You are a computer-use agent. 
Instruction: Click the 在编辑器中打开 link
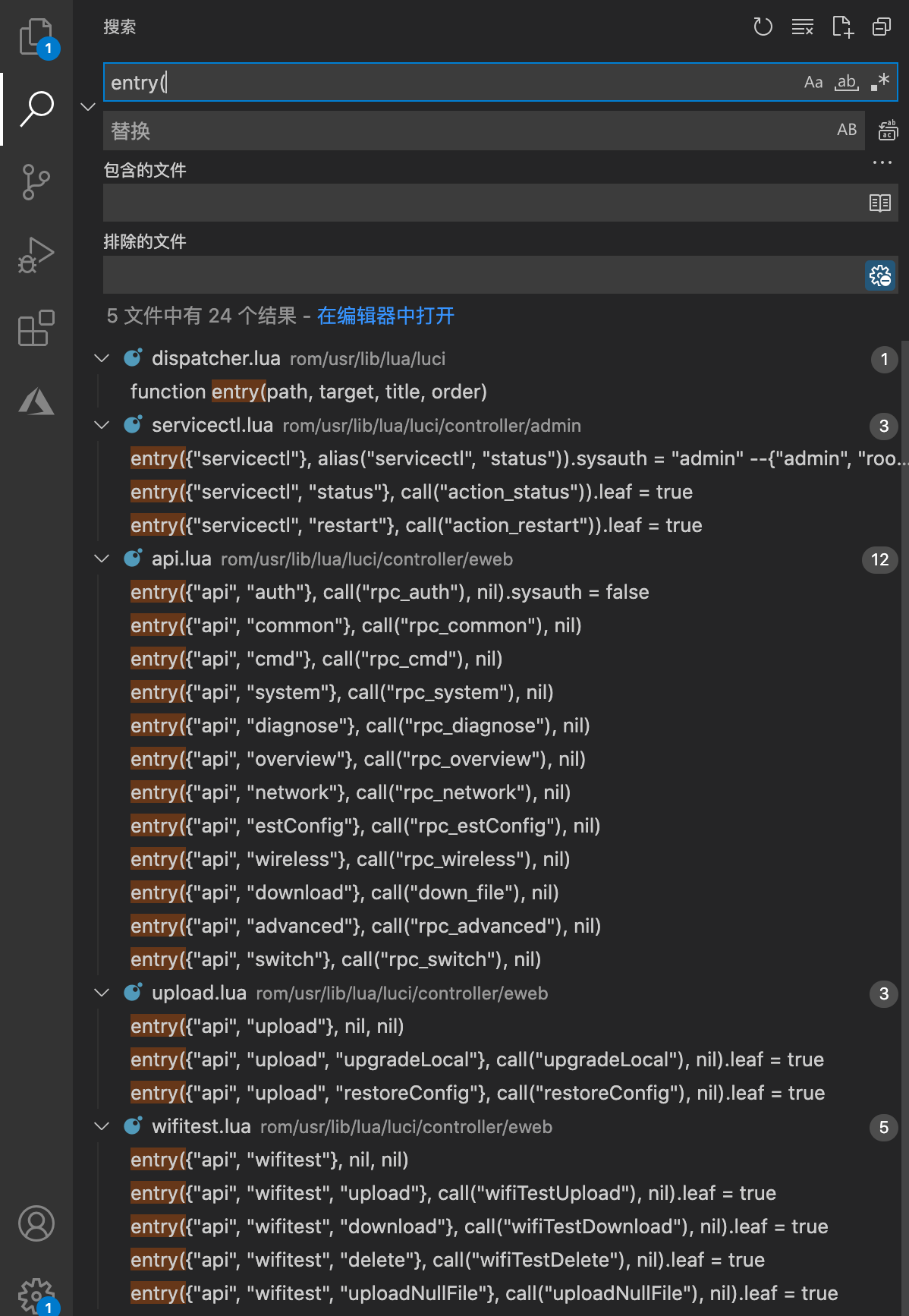(x=385, y=316)
